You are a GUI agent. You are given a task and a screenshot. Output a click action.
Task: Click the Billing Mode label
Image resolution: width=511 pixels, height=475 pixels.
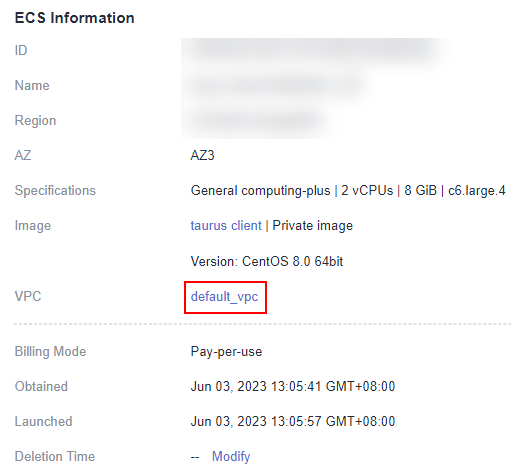pyautogui.click(x=50, y=352)
